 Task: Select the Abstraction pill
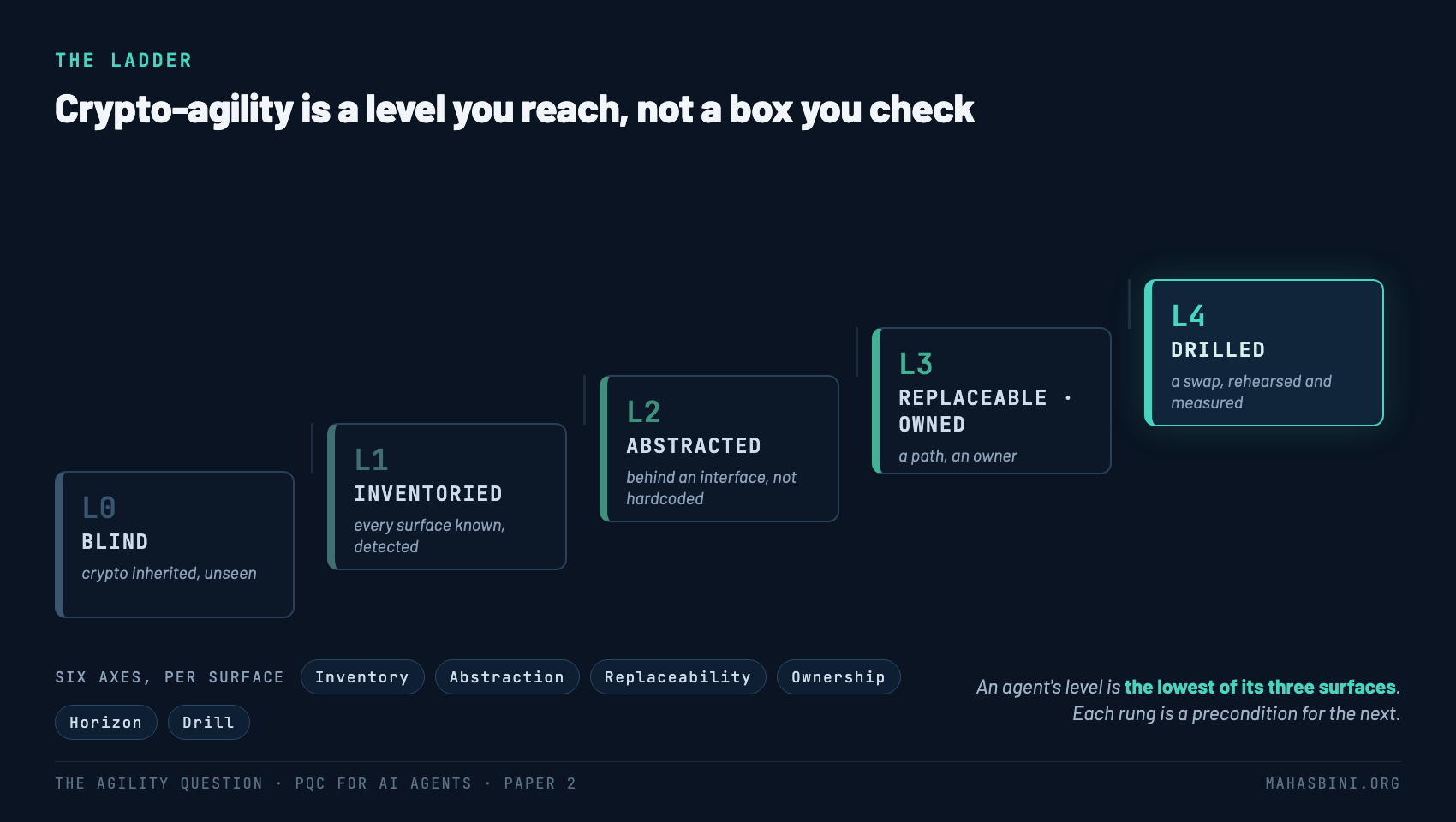[x=507, y=677]
